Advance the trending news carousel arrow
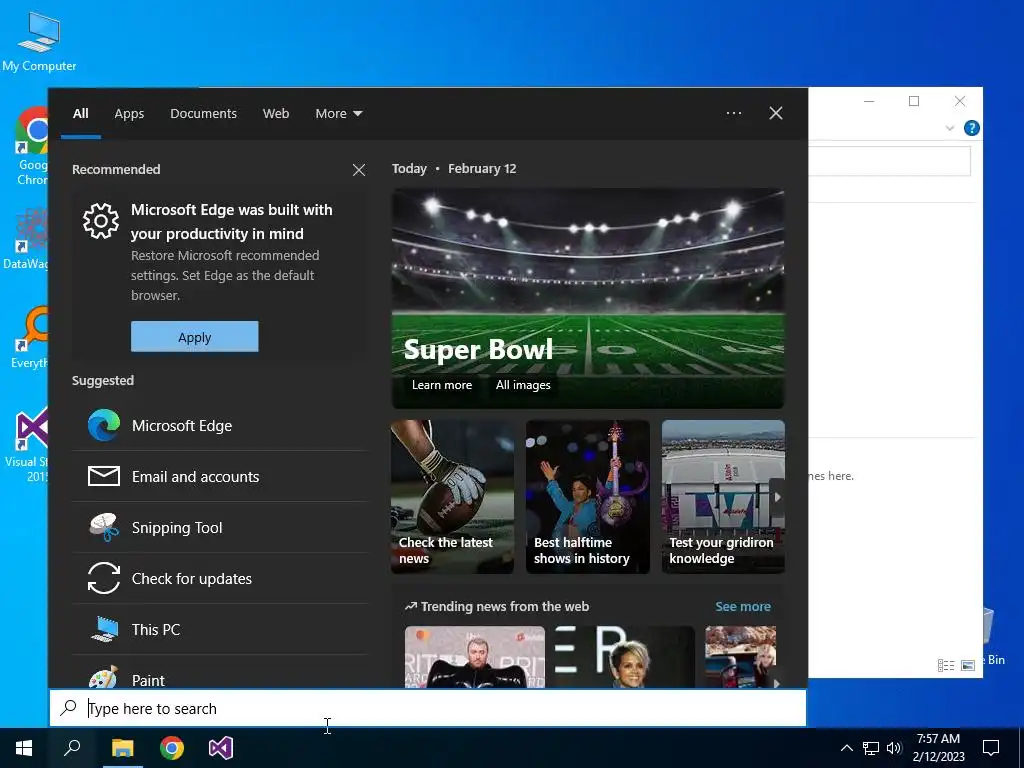The height and width of the screenshot is (768, 1024). pos(776,682)
